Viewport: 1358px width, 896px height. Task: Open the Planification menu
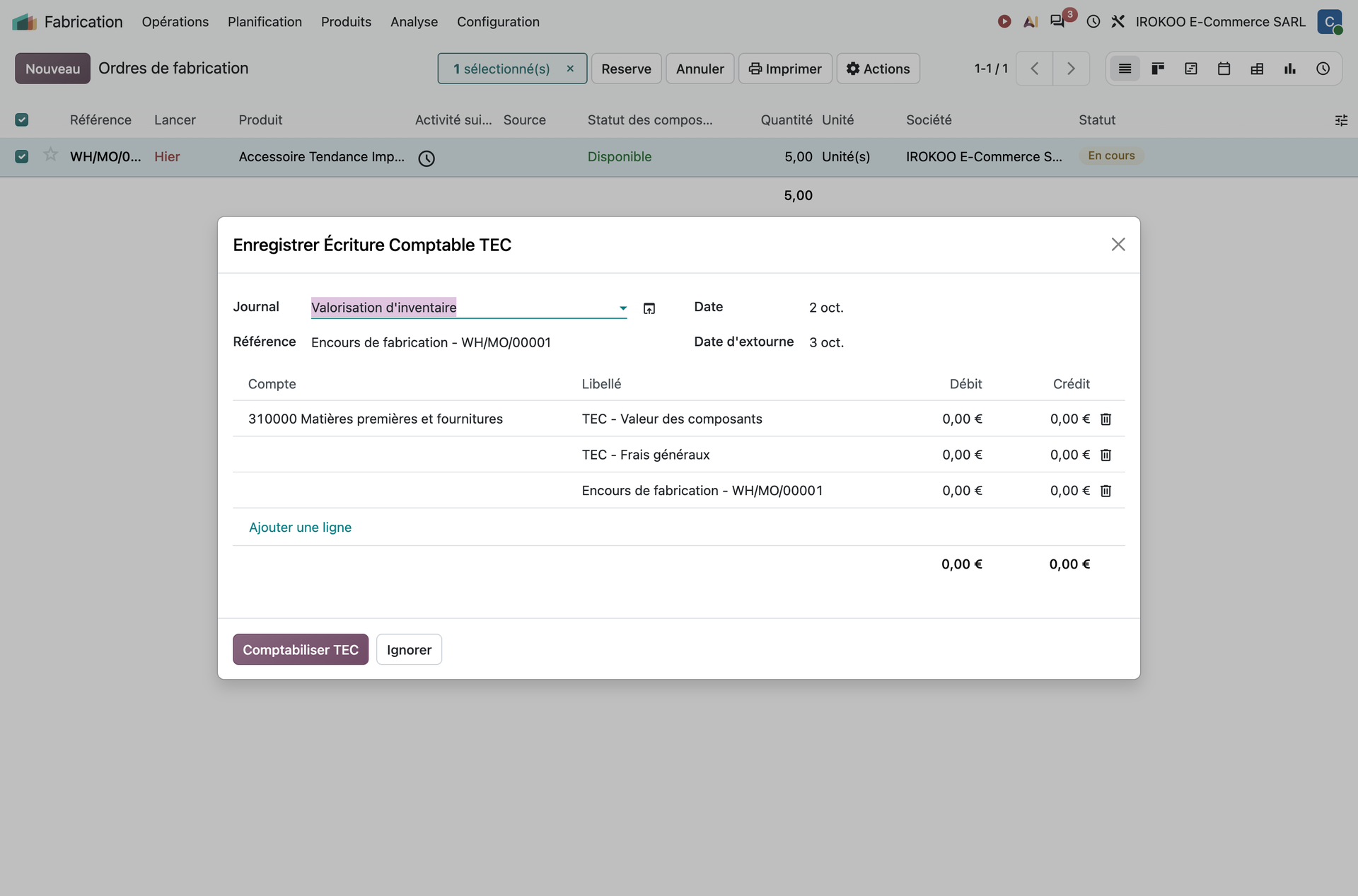pyautogui.click(x=265, y=22)
